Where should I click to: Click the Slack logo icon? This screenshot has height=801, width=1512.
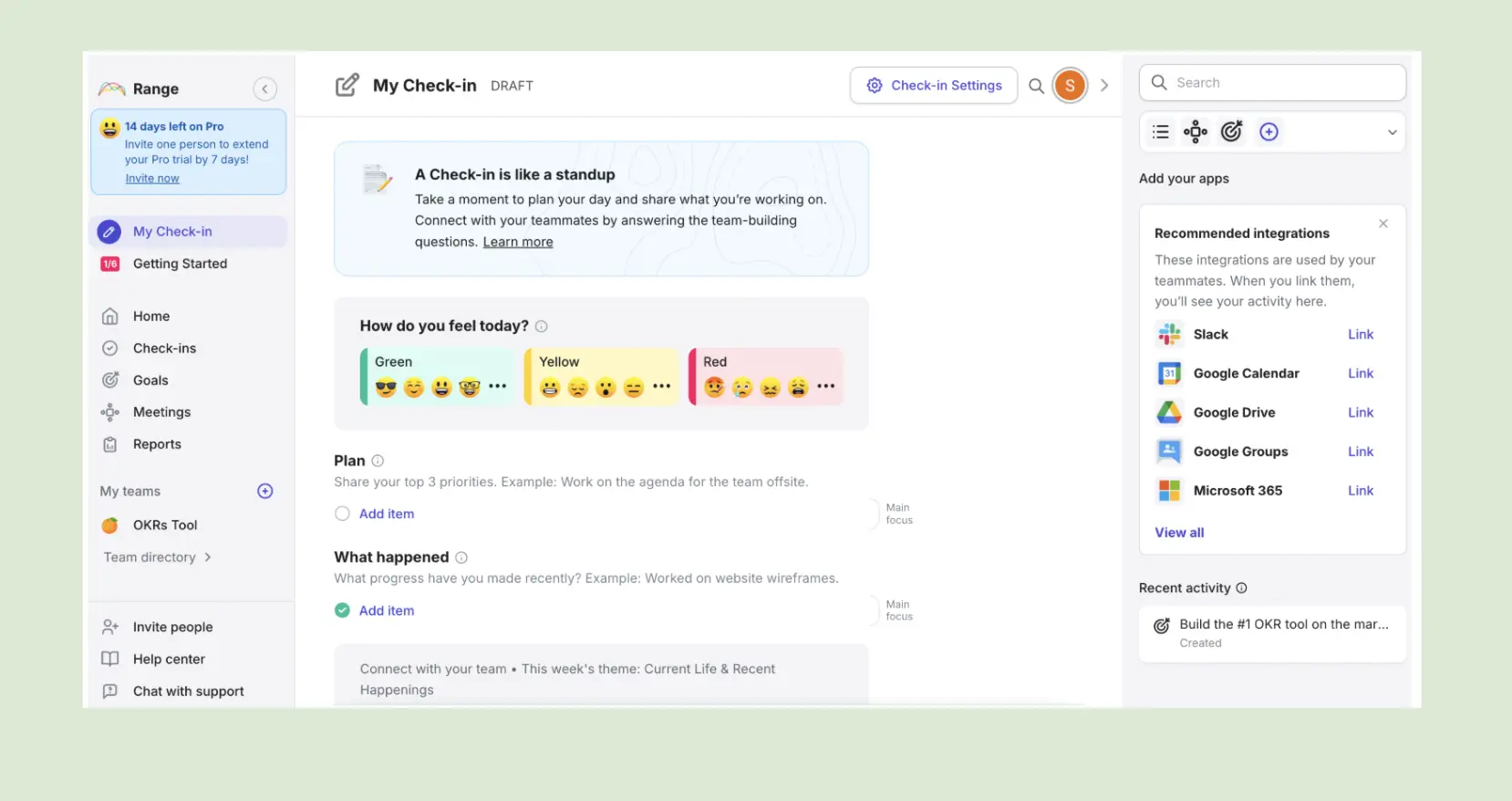1169,335
